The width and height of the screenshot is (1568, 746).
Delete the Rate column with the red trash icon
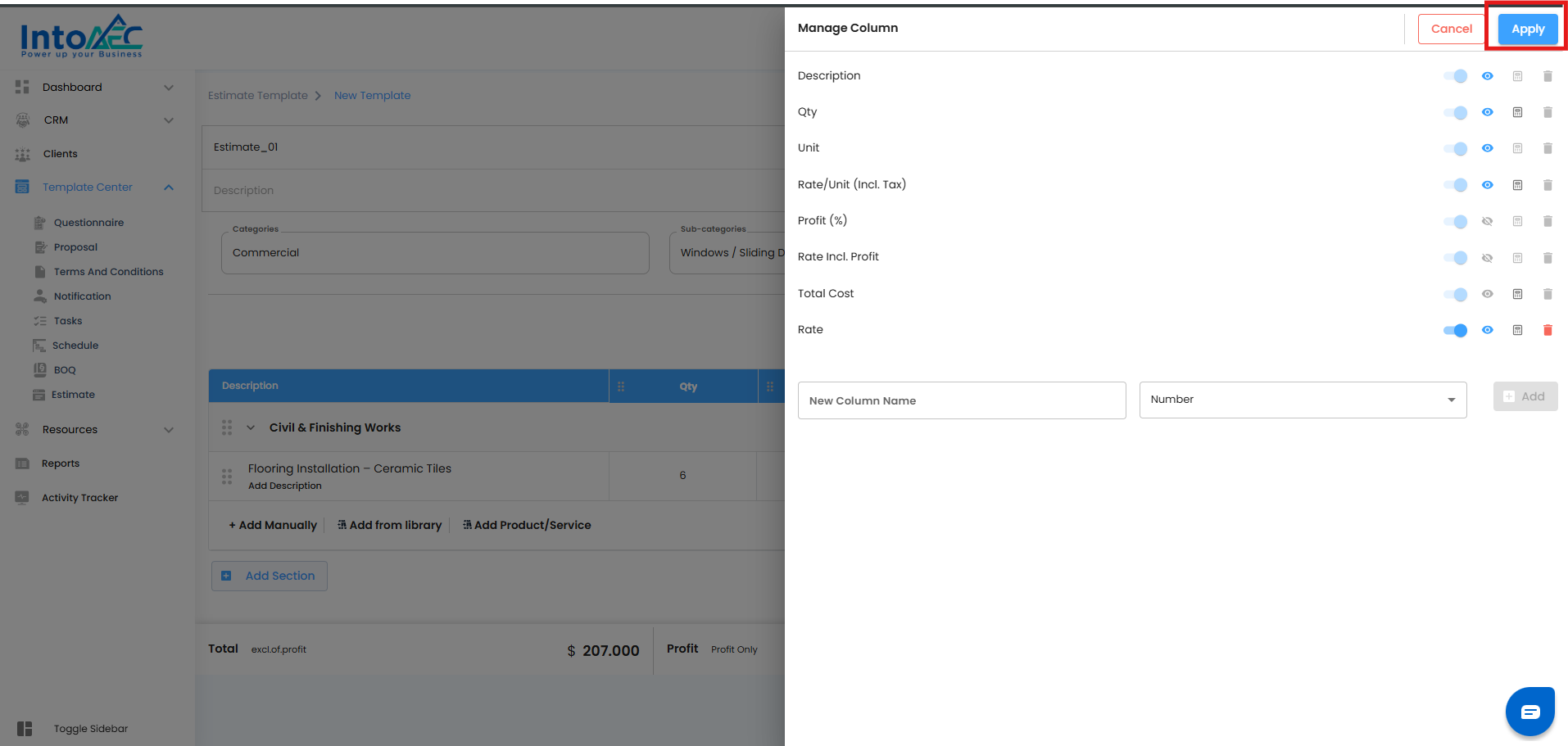coord(1548,330)
